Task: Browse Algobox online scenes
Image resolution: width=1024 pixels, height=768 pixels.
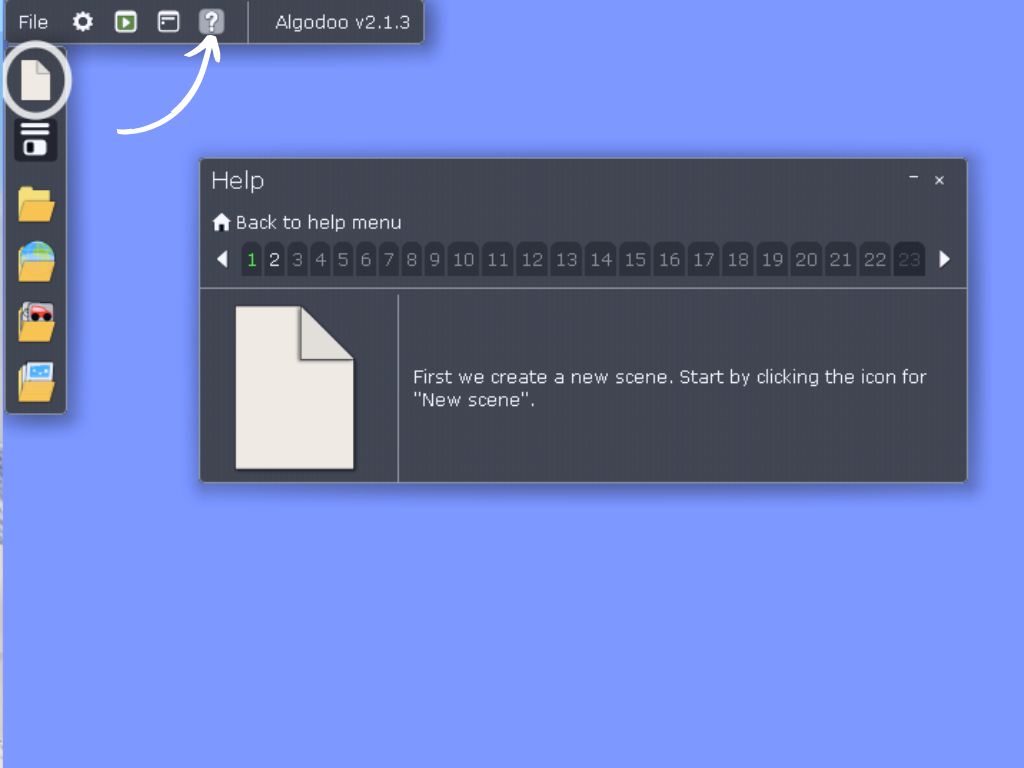Action: tap(35, 261)
